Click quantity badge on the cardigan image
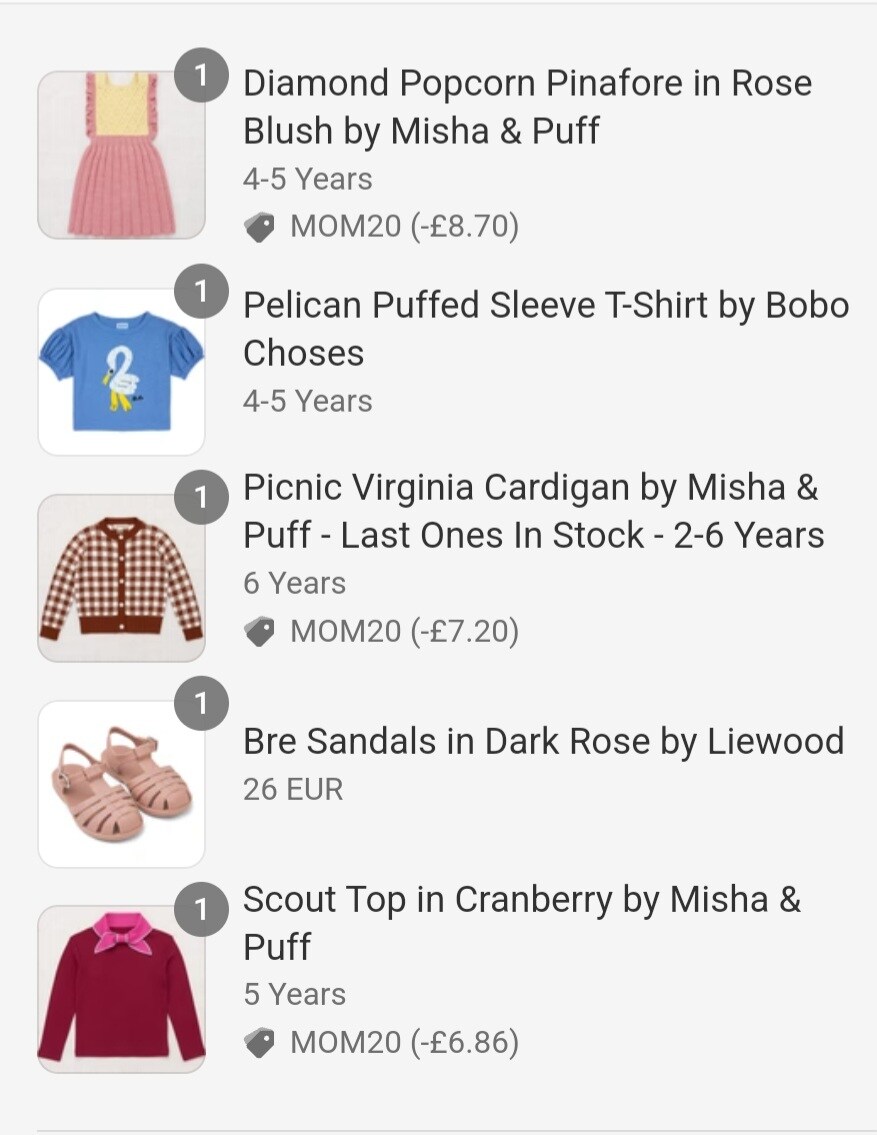The height and width of the screenshot is (1135, 877). pos(201,497)
